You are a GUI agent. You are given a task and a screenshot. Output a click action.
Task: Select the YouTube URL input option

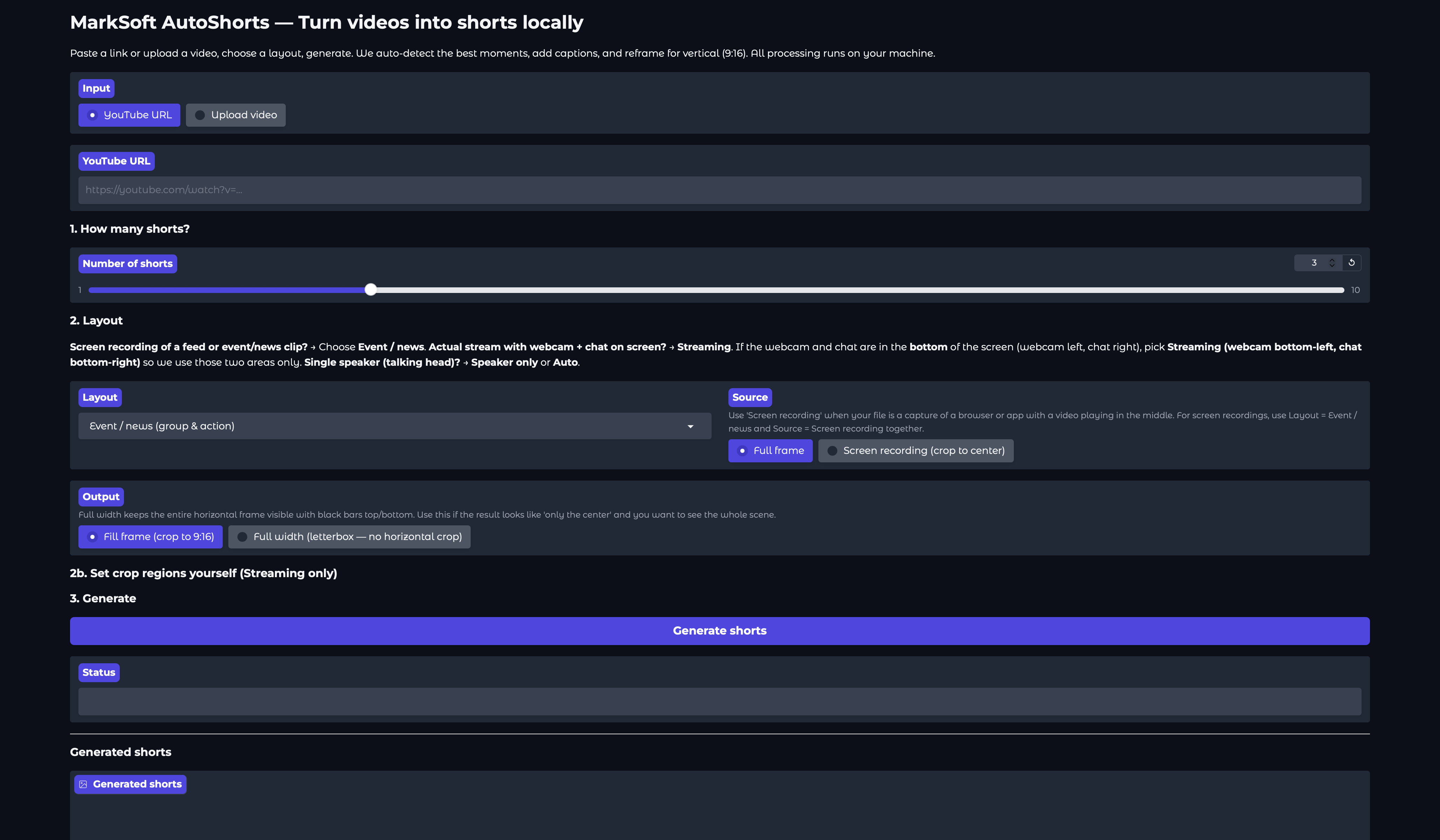(129, 115)
